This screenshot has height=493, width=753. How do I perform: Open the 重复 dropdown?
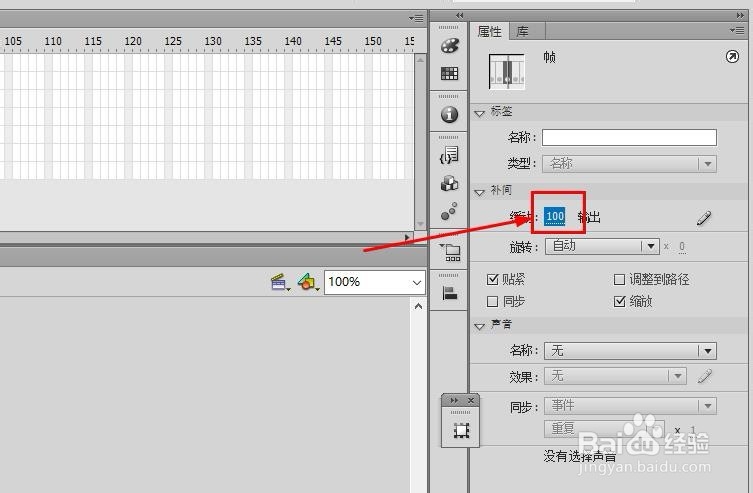[x=604, y=428]
